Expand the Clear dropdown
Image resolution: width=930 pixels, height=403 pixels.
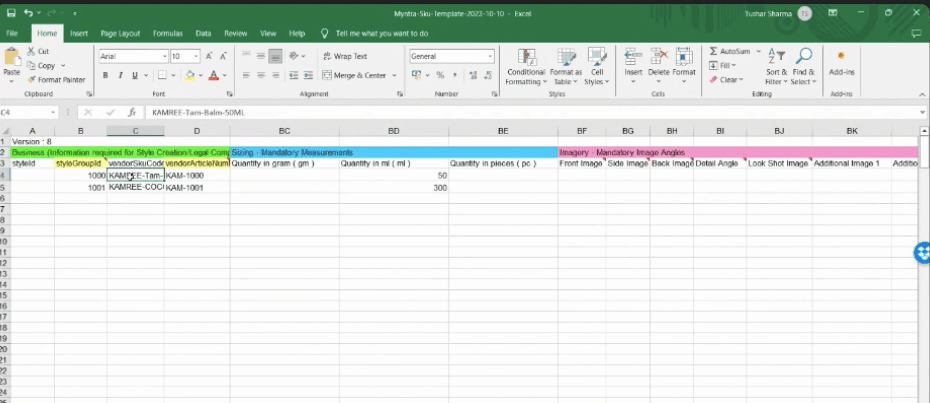[x=740, y=80]
